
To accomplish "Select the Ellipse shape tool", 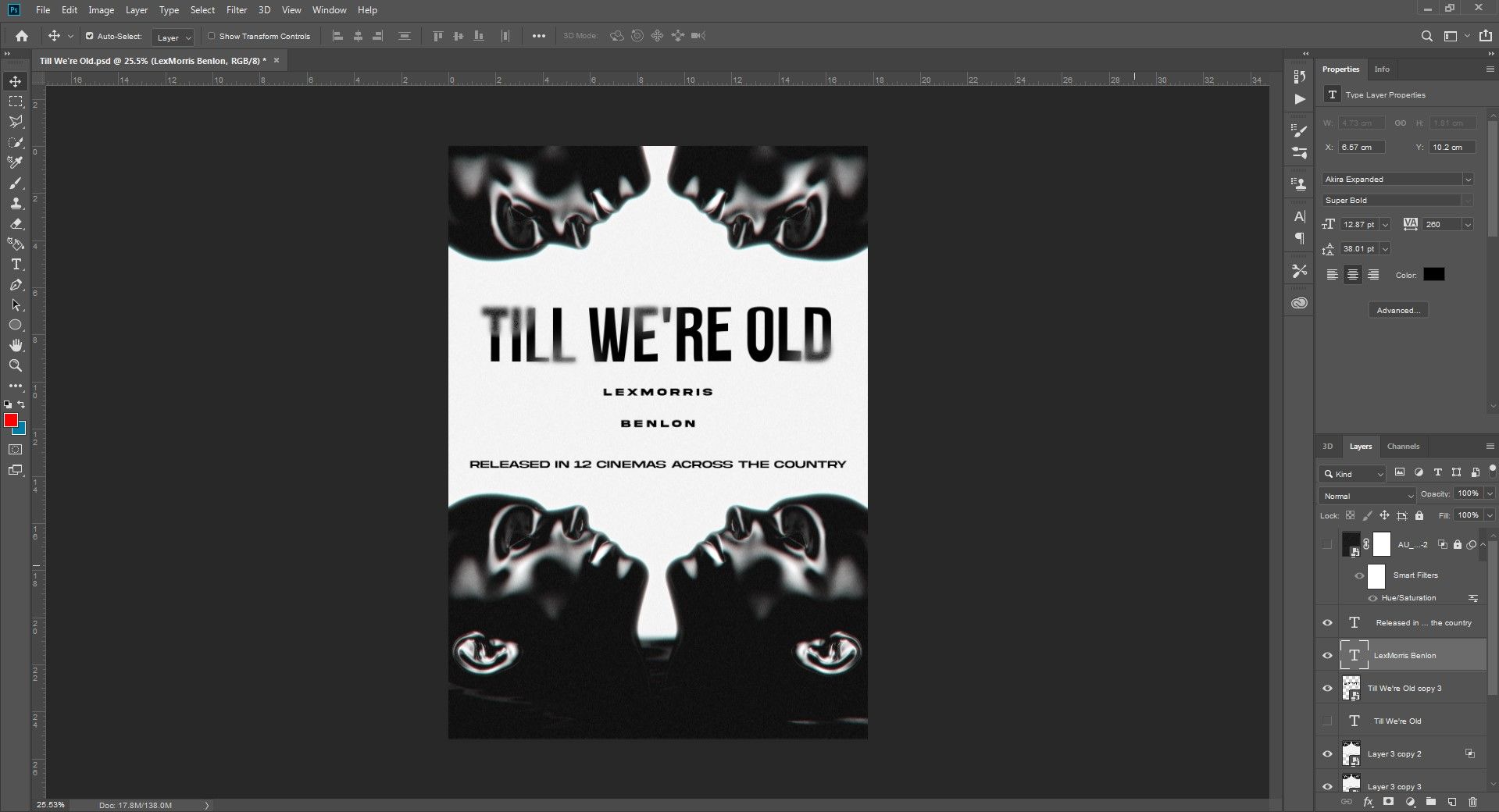I will click(x=16, y=325).
